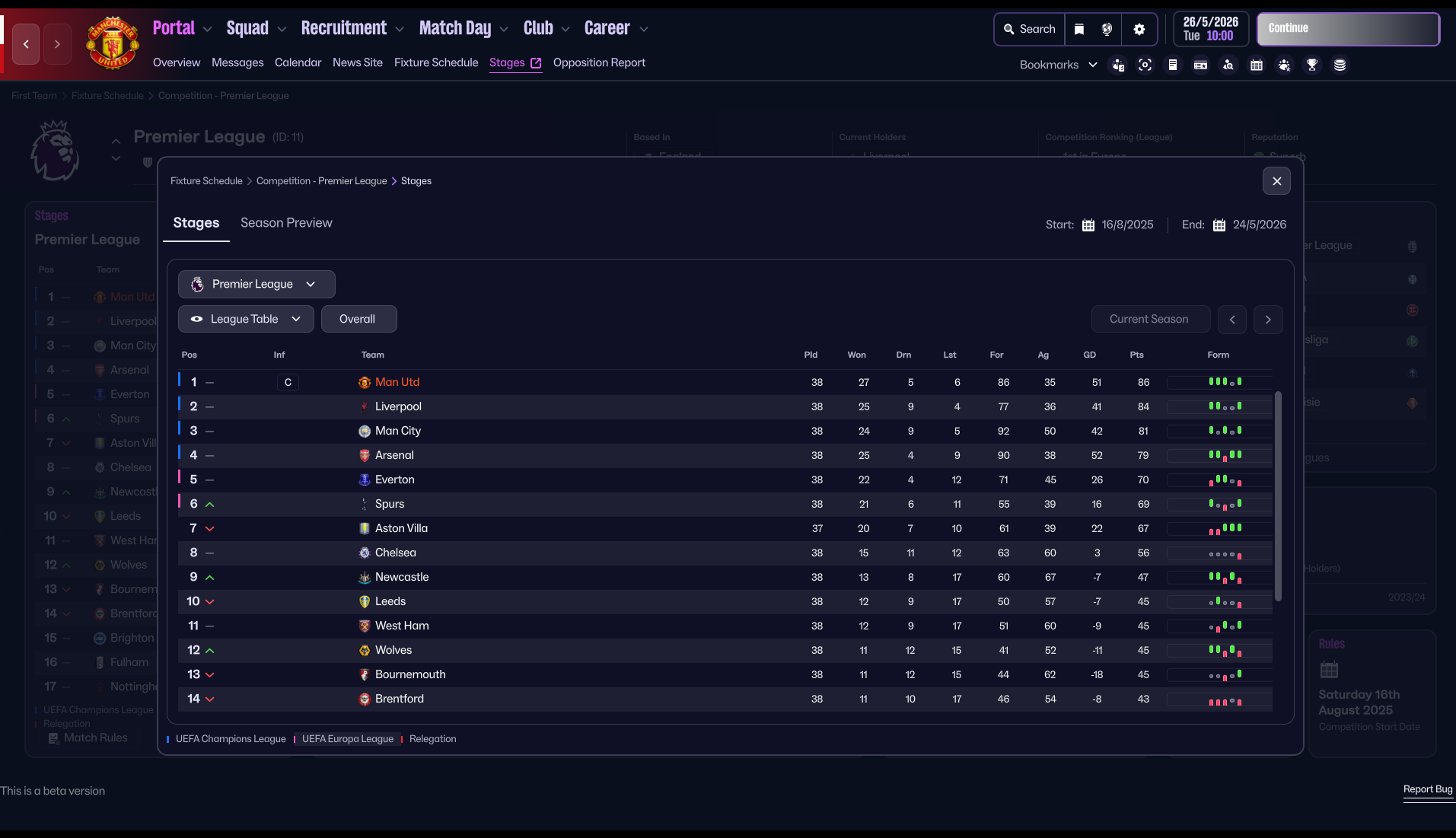Switch to the Season Preview tab
The width and height of the screenshot is (1456, 838).
[286, 223]
